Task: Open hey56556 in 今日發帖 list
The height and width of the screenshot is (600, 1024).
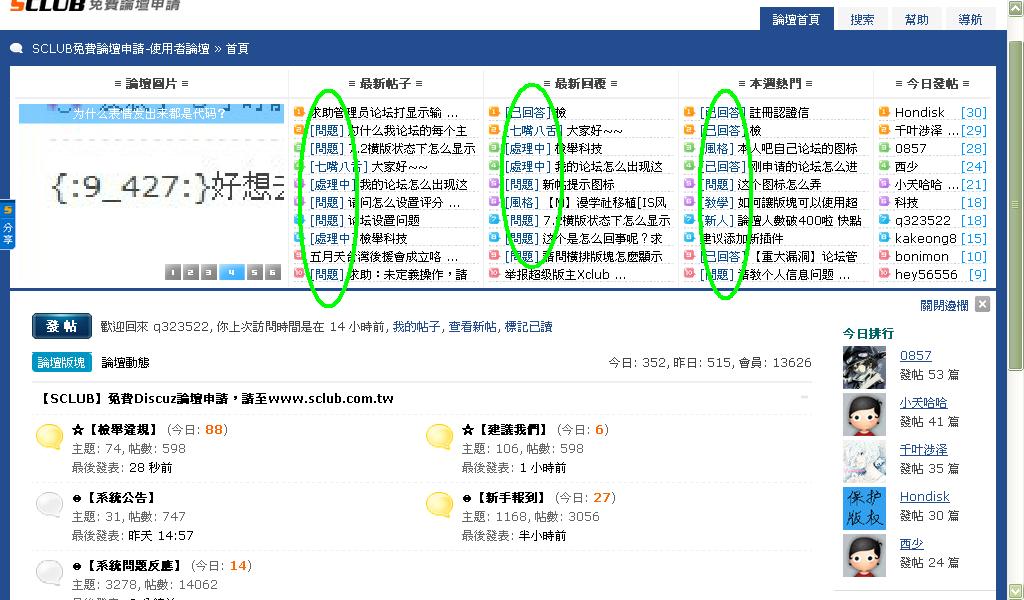Action: pos(926,275)
